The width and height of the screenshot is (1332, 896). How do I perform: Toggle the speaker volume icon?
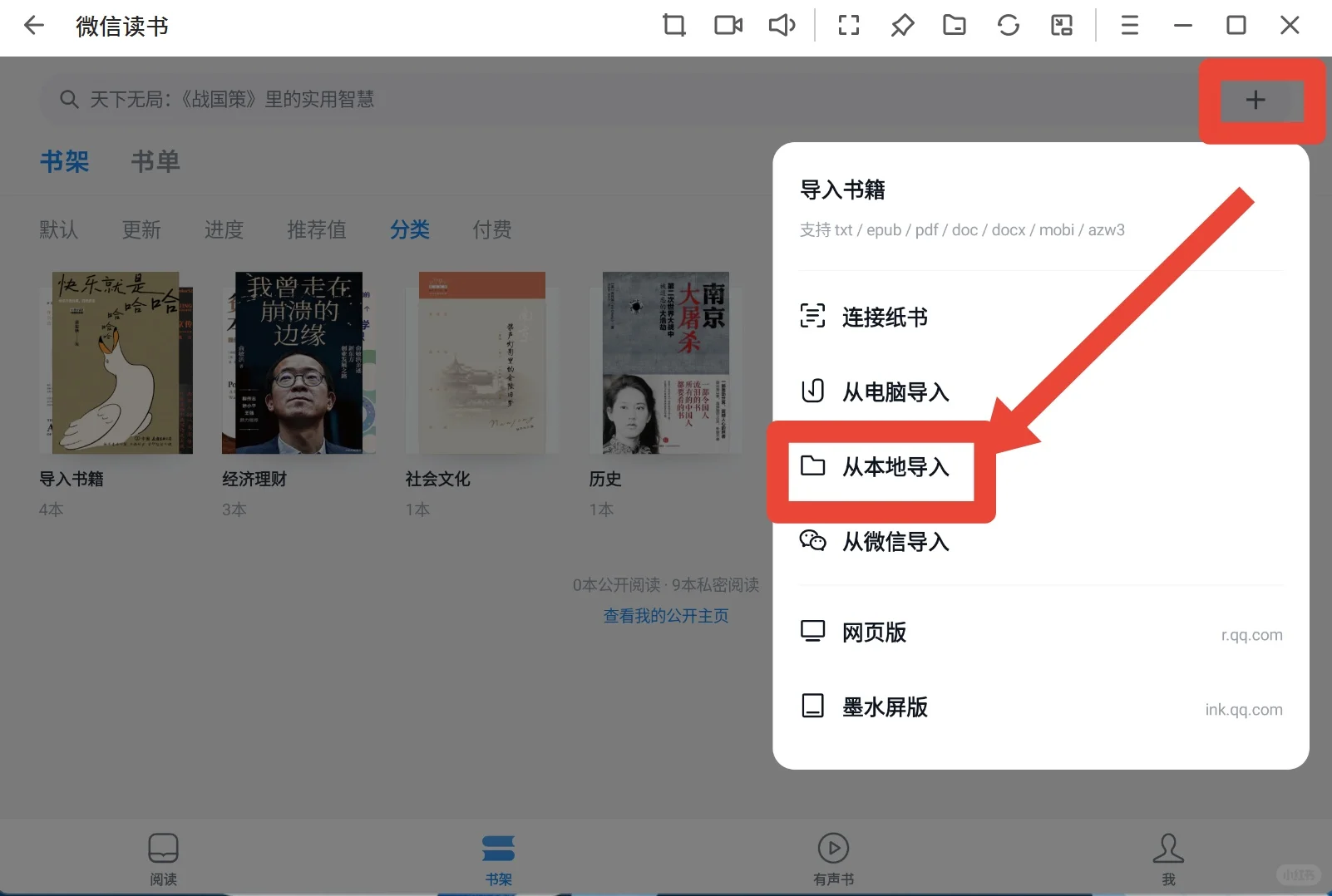782,26
